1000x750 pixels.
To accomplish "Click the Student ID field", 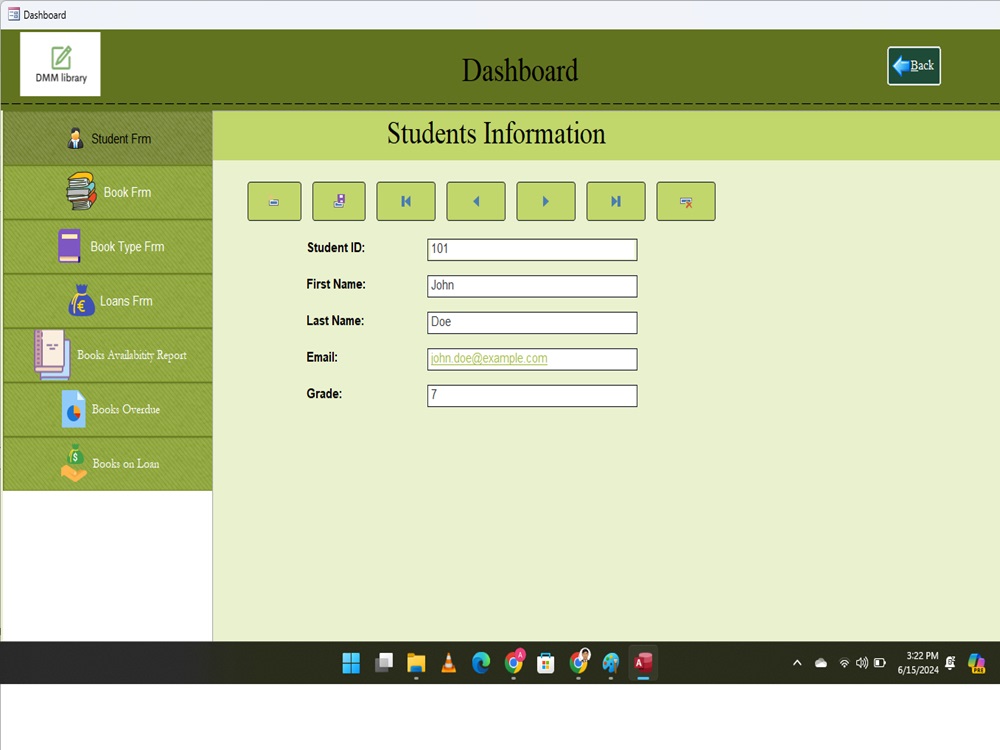I will 532,249.
